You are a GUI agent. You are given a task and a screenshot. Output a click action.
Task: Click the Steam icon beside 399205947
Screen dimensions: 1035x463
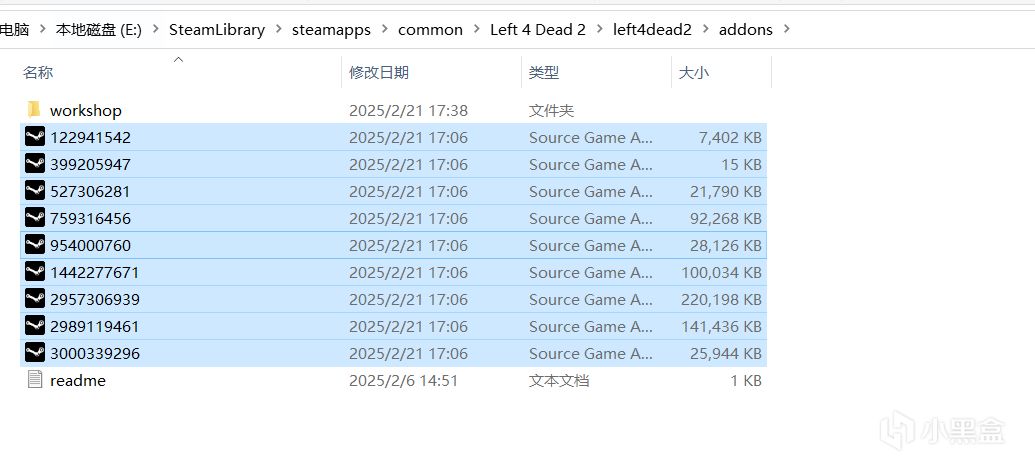(x=35, y=164)
